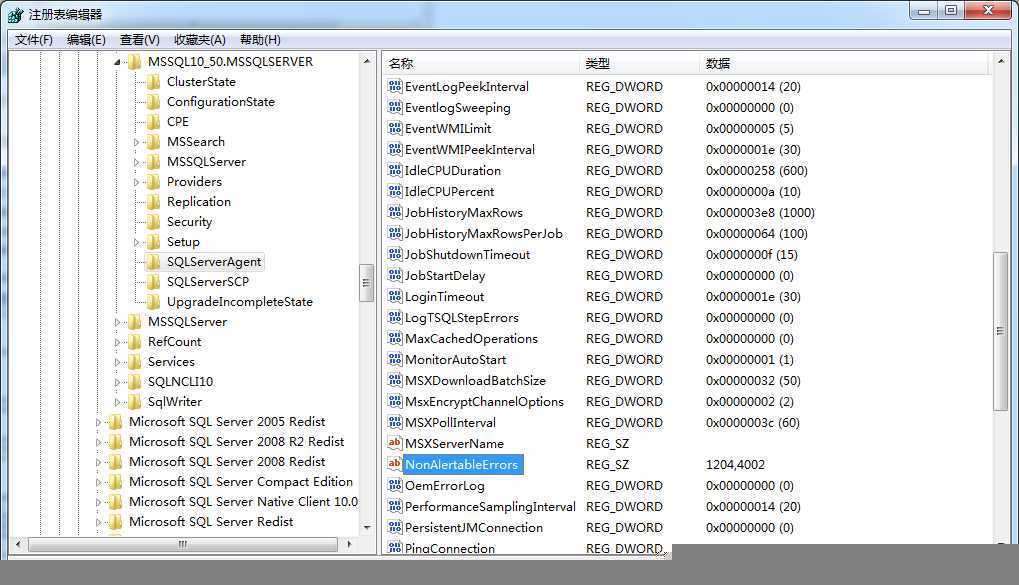Select the PerformanceSamplingInterval value name
This screenshot has height=585, width=1019.
coord(490,507)
